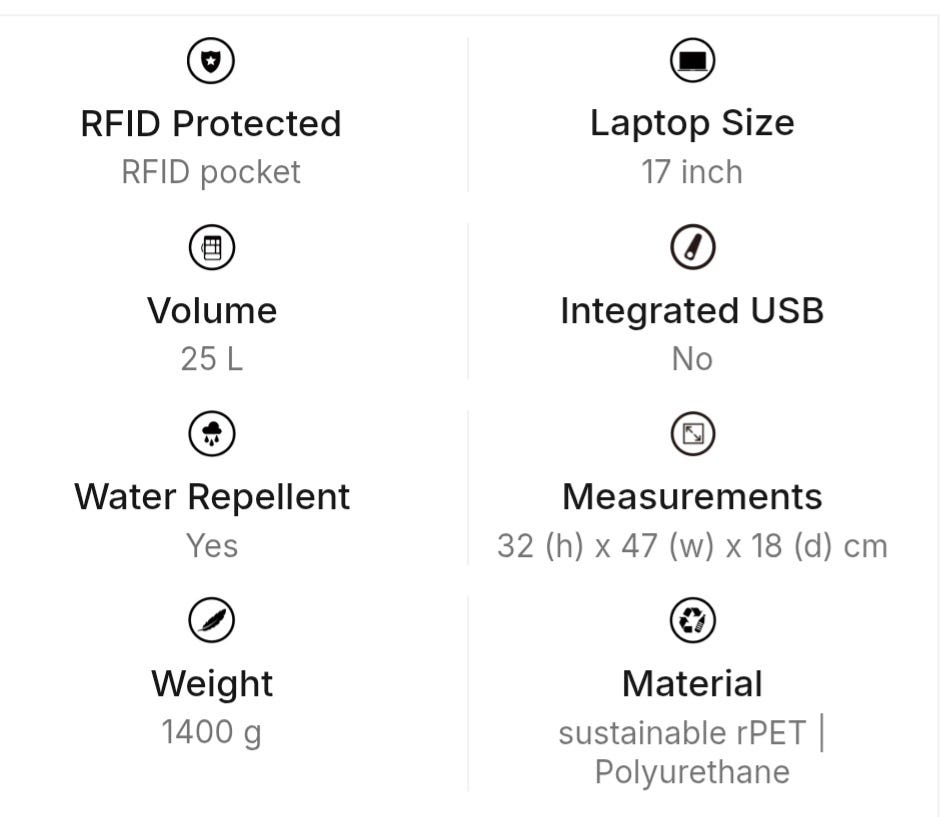
Task: Click the Volume container icon
Action: [211, 247]
